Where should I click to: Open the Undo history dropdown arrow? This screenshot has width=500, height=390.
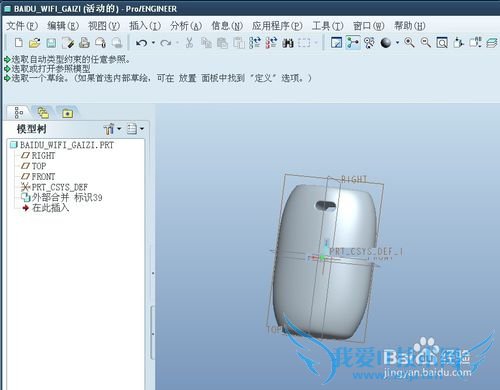click(153, 43)
